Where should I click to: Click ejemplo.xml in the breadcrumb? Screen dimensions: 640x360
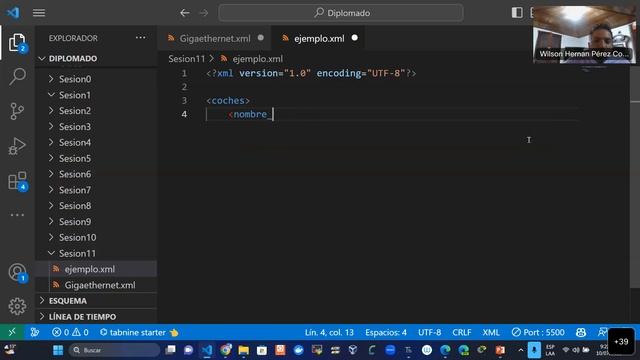tap(257, 59)
